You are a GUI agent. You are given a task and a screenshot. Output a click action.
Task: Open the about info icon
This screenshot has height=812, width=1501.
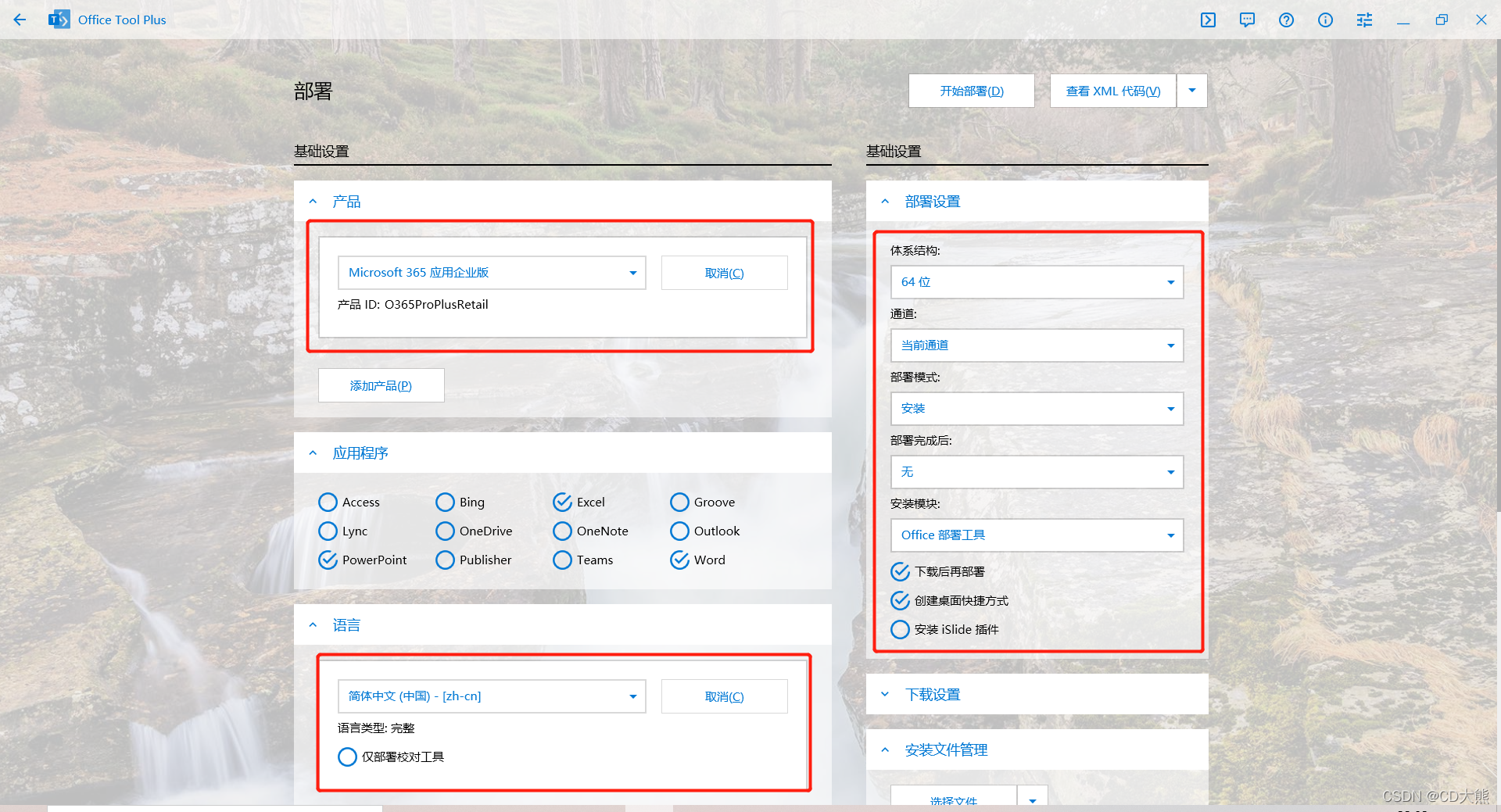(x=1325, y=20)
